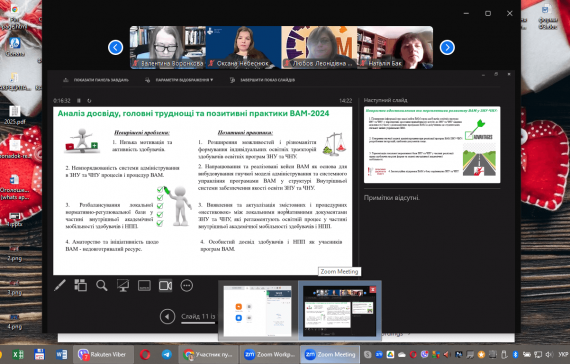Go to the previous slide arrow
The image size is (570, 364).
(167, 316)
